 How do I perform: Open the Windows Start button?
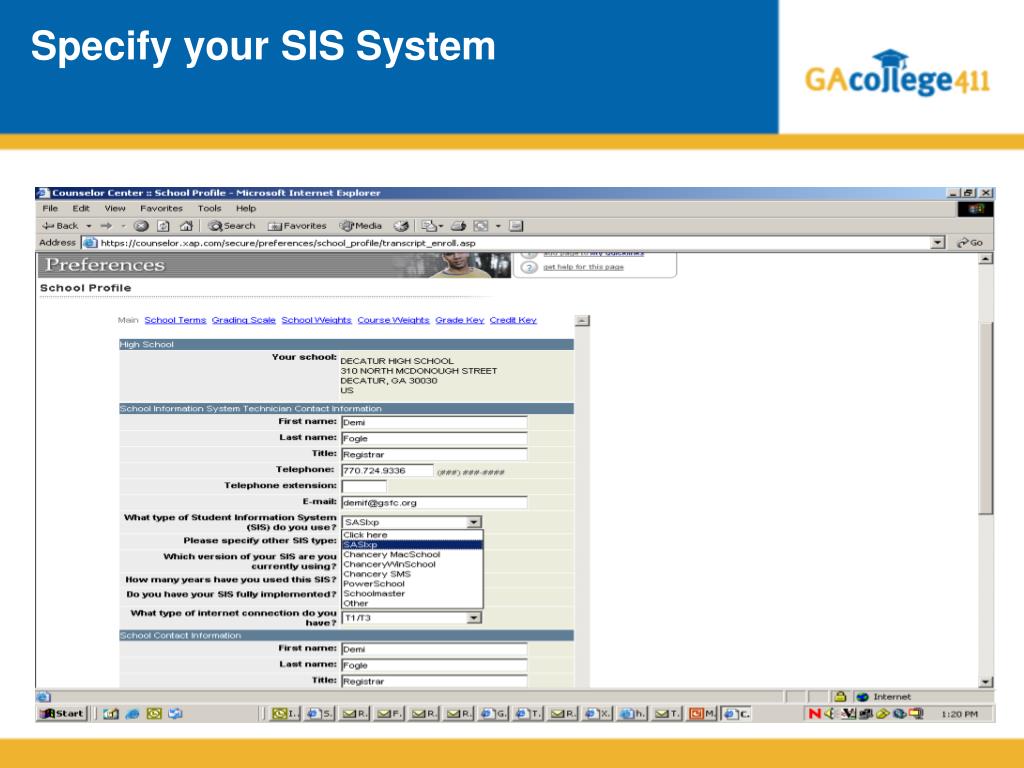(62, 714)
